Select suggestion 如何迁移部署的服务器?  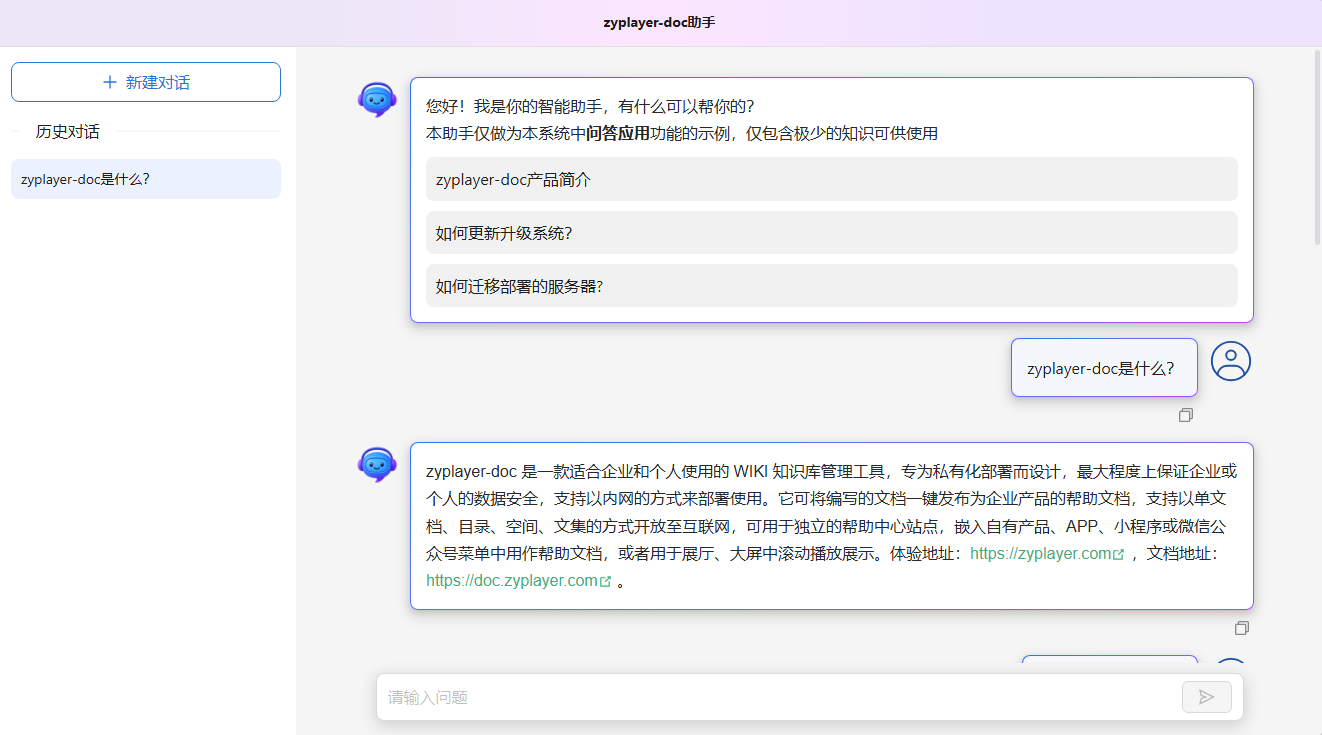point(832,285)
